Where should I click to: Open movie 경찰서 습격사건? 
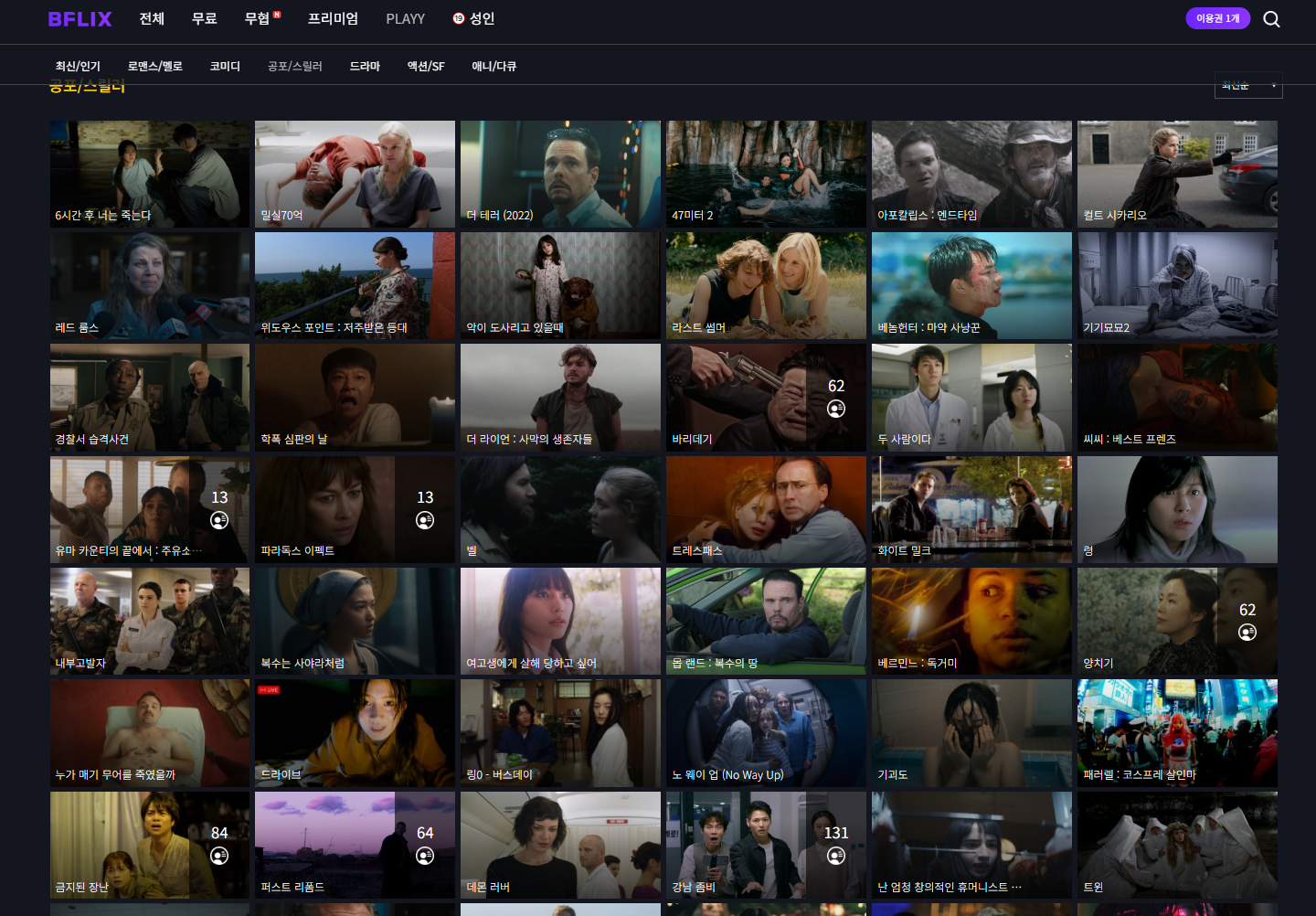150,398
